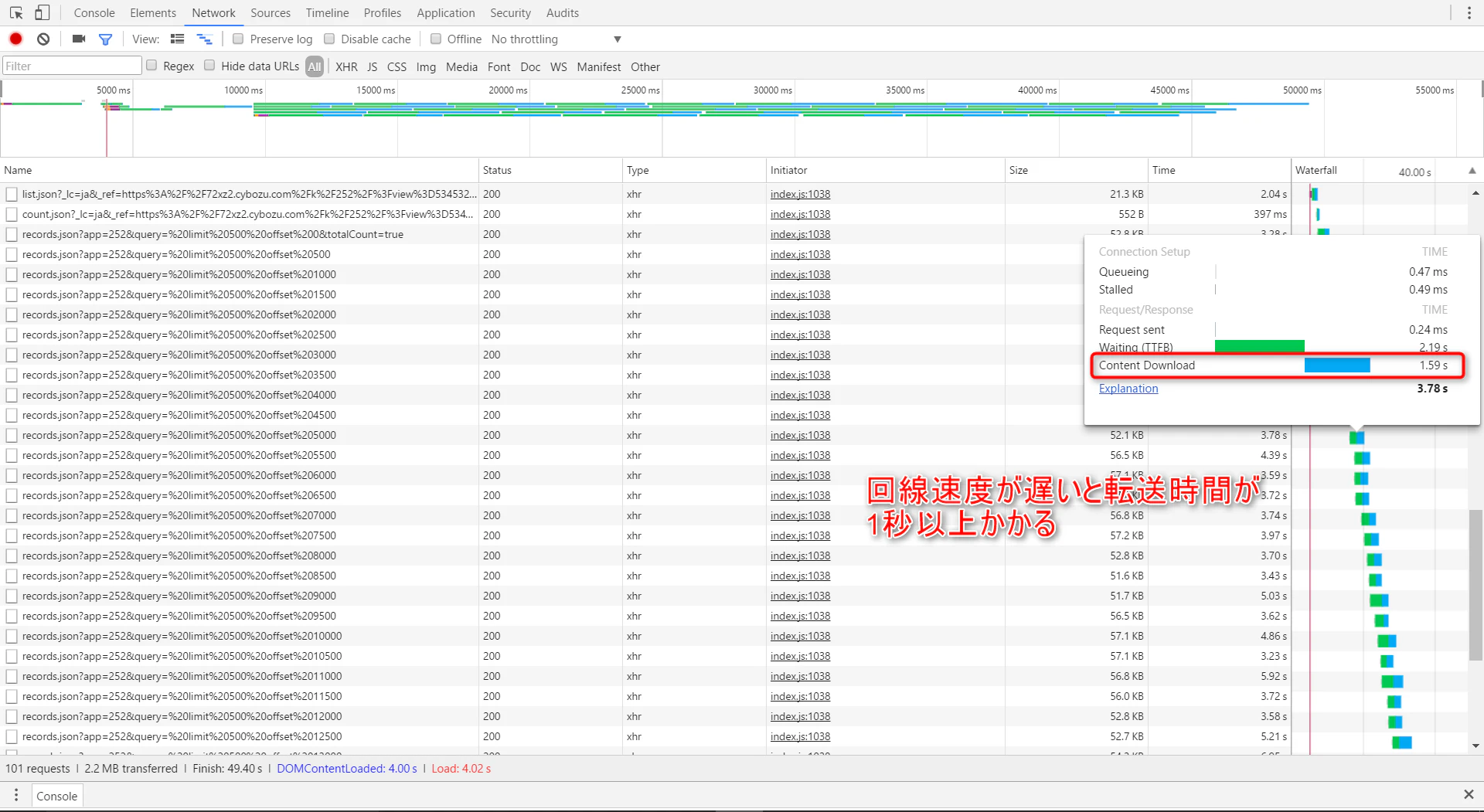Viewport: 1484px width, 812px height.
Task: Toggle overview waterfall view icon
Action: click(x=204, y=39)
